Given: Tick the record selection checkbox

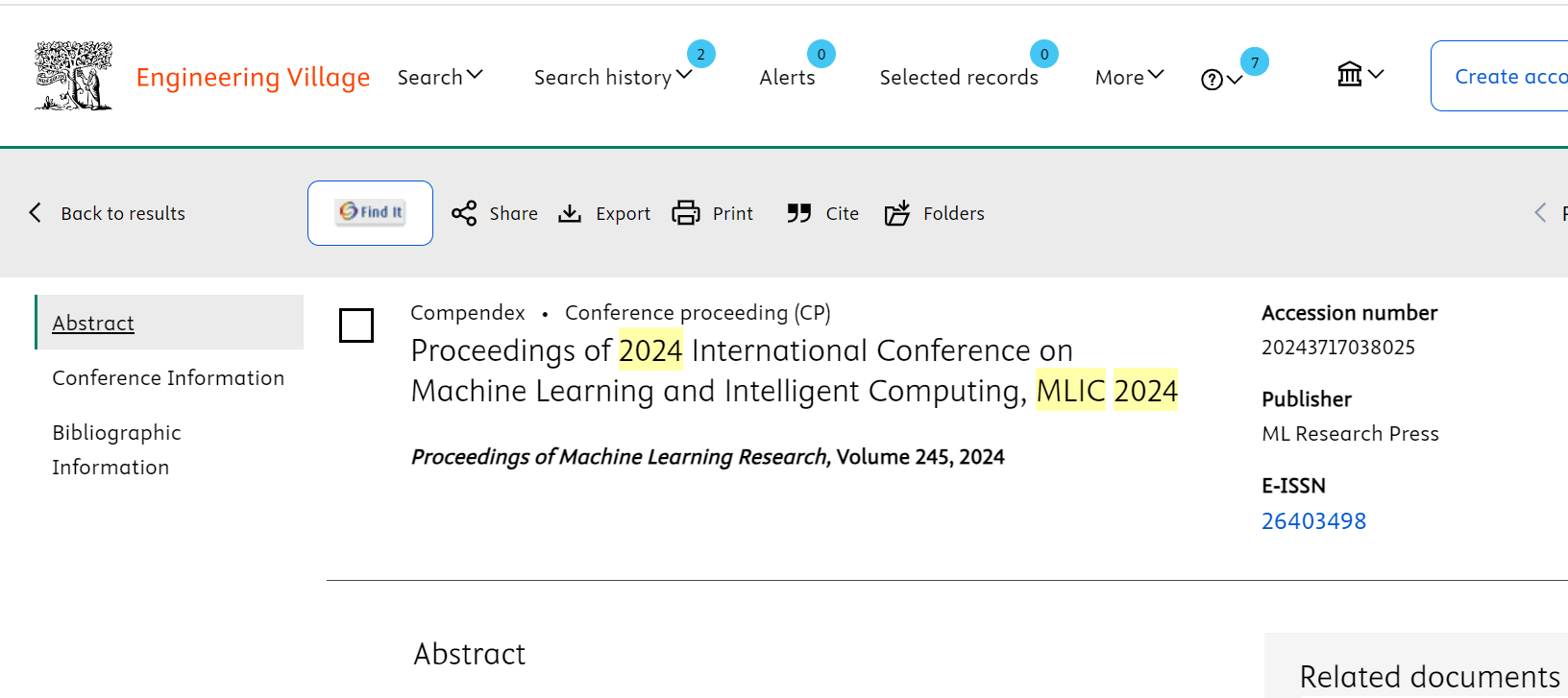Looking at the screenshot, I should (356, 325).
